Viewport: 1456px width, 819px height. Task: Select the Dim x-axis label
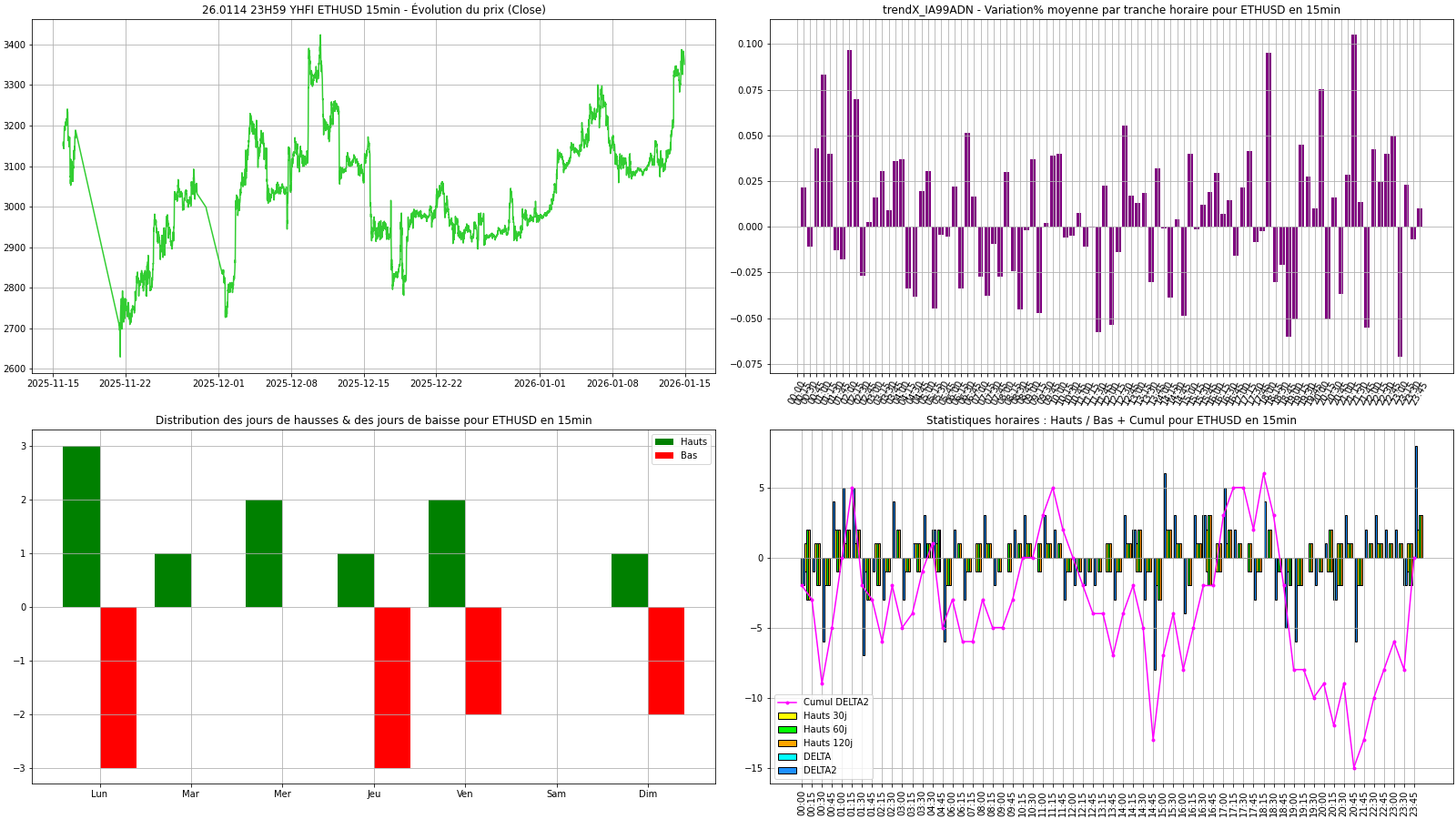pyautogui.click(x=647, y=794)
